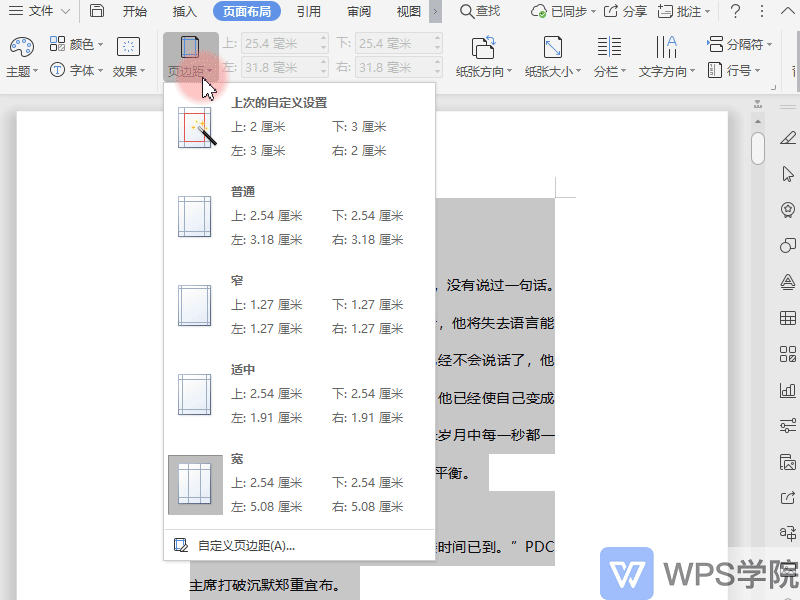
Task: Click the translate aあ icon in sidebar
Action: 788,533
